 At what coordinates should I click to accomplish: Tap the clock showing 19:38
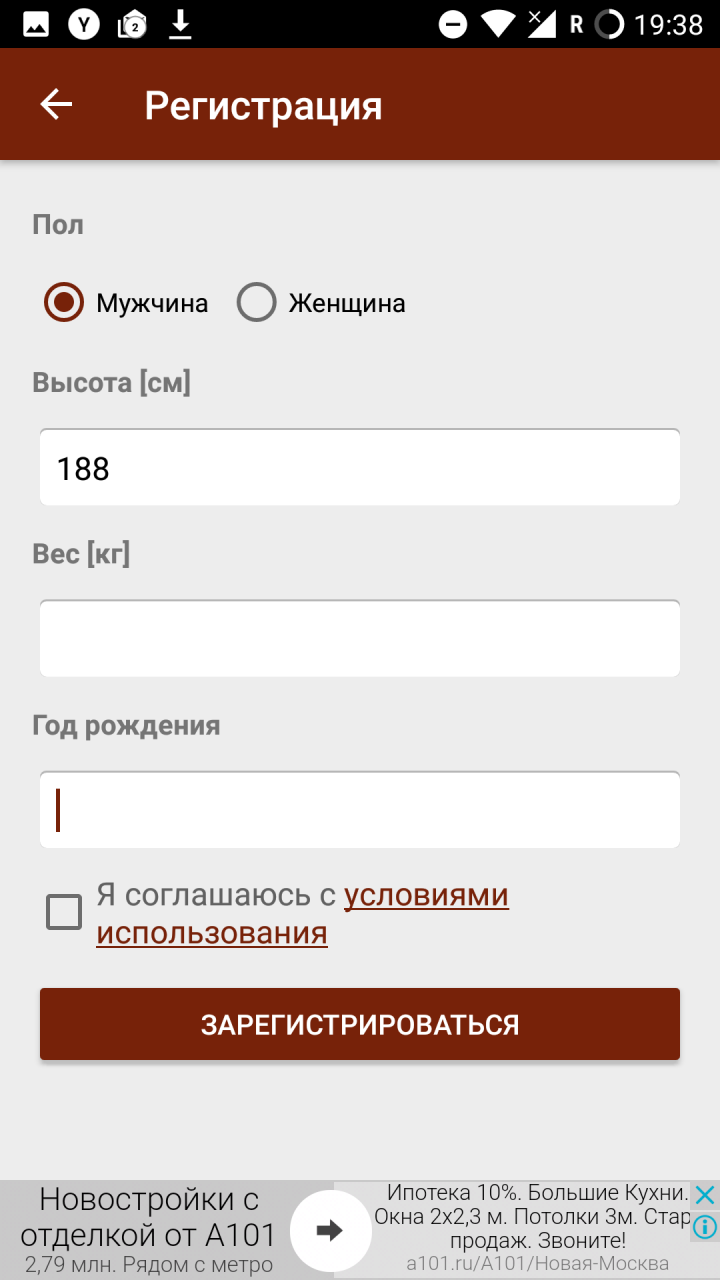[x=668, y=24]
